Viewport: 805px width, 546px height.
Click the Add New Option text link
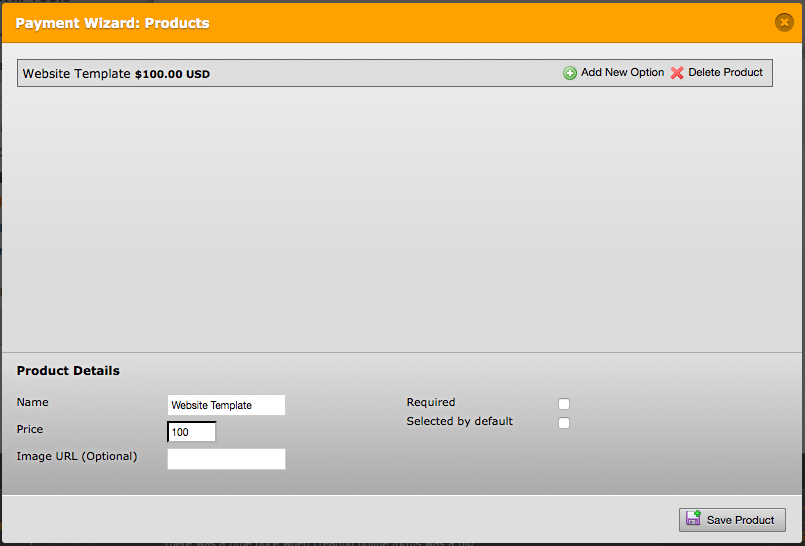click(x=622, y=73)
